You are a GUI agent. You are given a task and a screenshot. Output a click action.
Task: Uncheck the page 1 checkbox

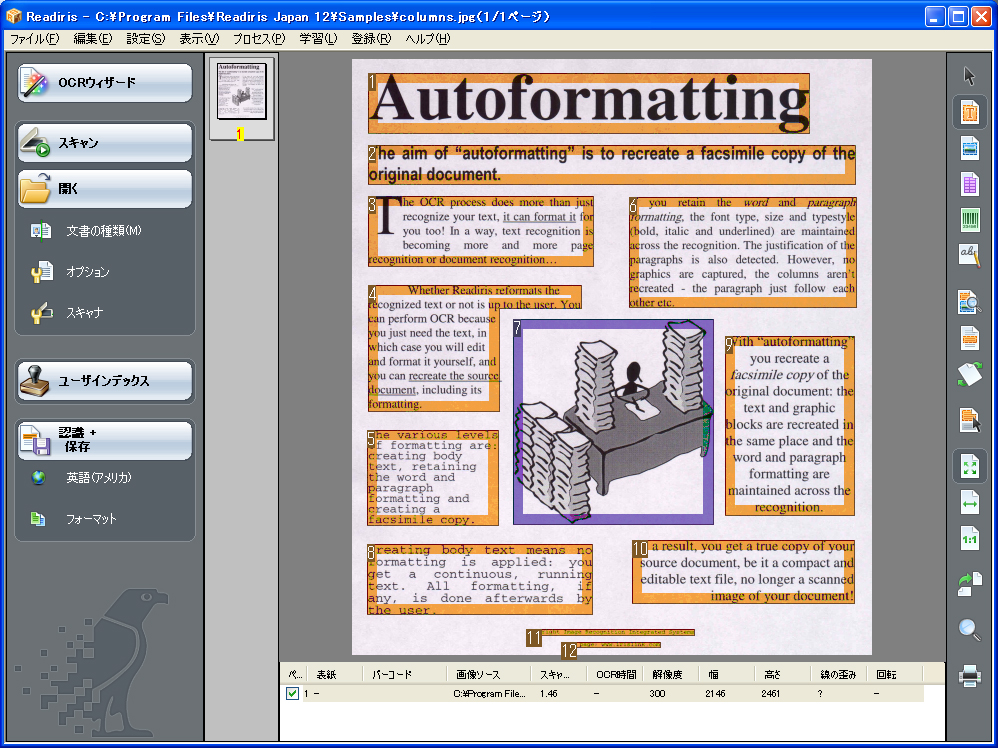(292, 693)
